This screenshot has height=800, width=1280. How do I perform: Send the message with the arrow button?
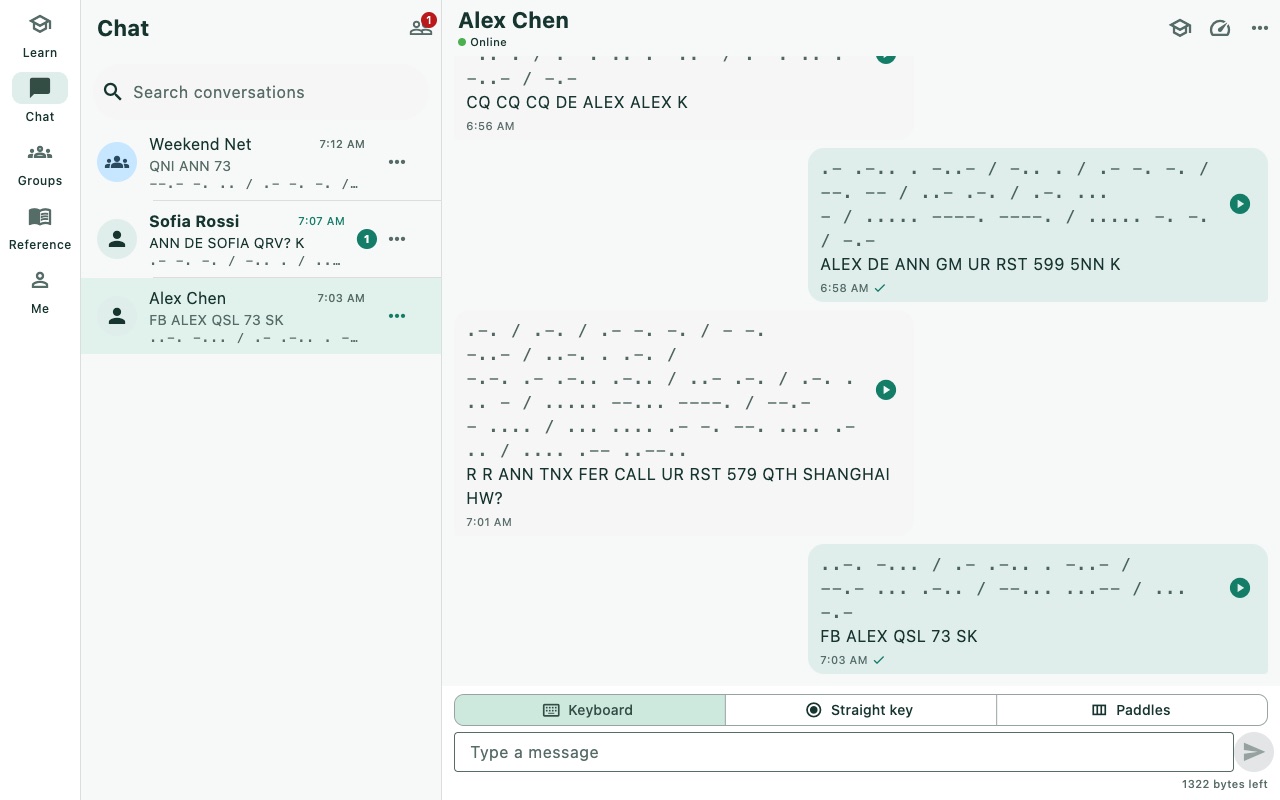(x=1254, y=752)
